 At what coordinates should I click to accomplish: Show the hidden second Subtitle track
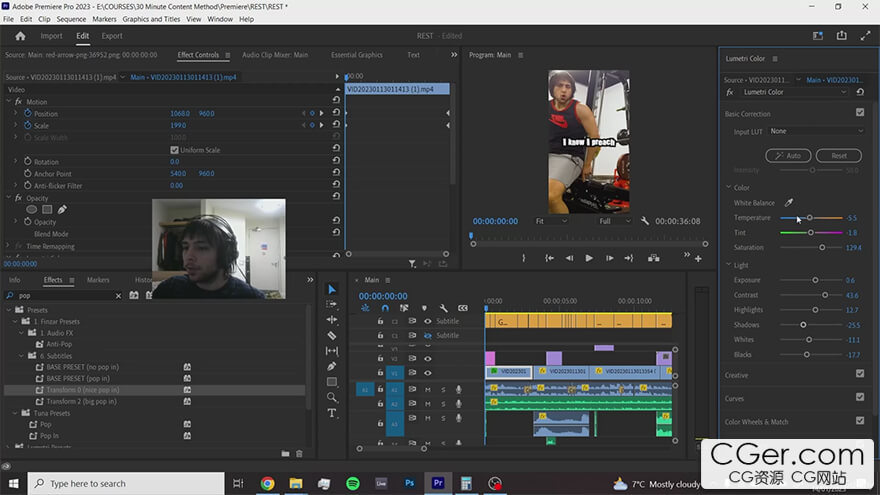pos(428,336)
